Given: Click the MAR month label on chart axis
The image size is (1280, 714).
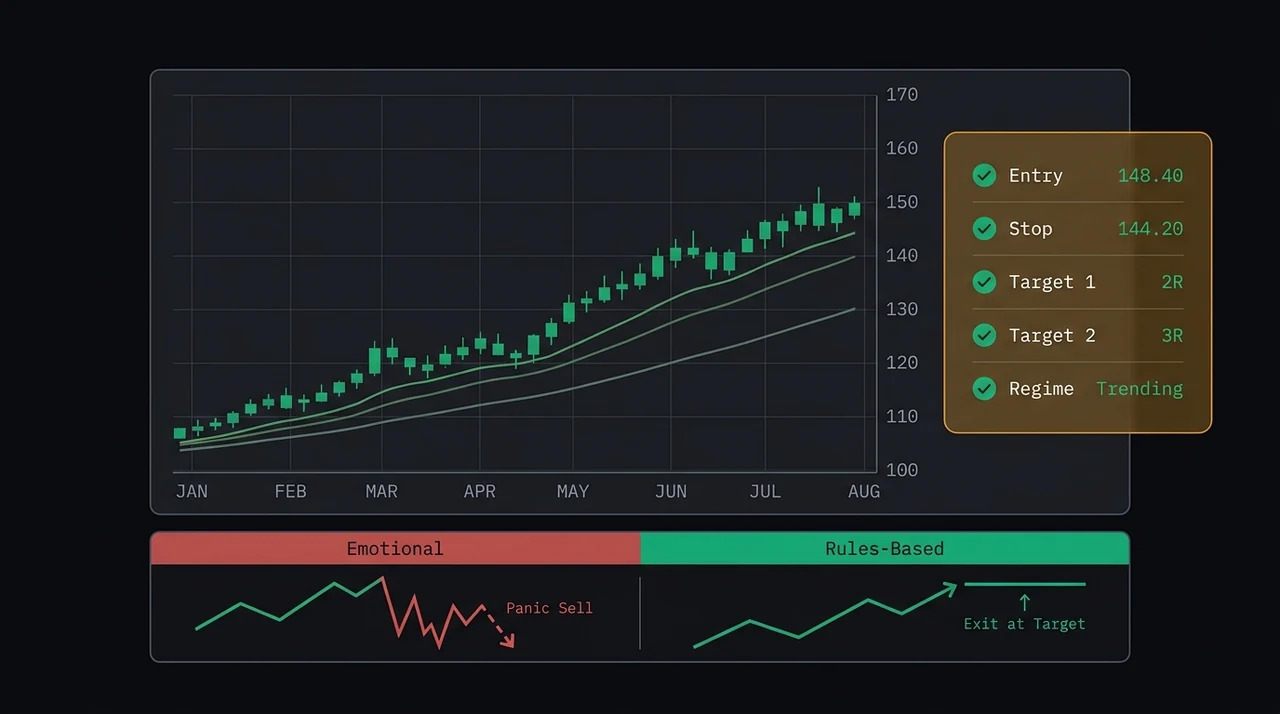Looking at the screenshot, I should [381, 491].
